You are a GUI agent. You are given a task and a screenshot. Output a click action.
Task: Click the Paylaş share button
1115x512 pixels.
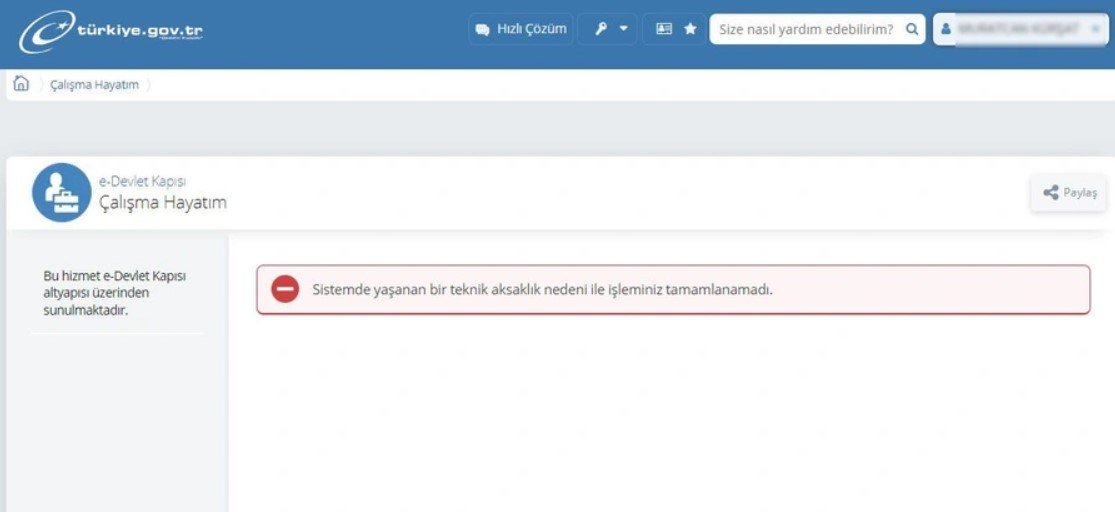point(1069,193)
